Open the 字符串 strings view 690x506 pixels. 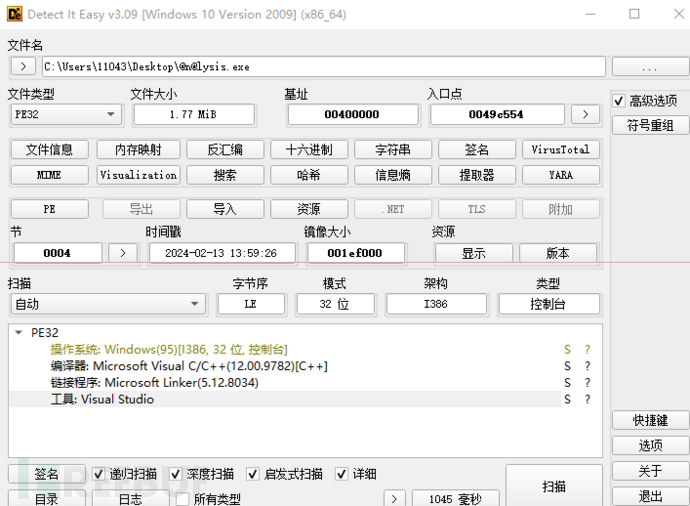[393, 150]
